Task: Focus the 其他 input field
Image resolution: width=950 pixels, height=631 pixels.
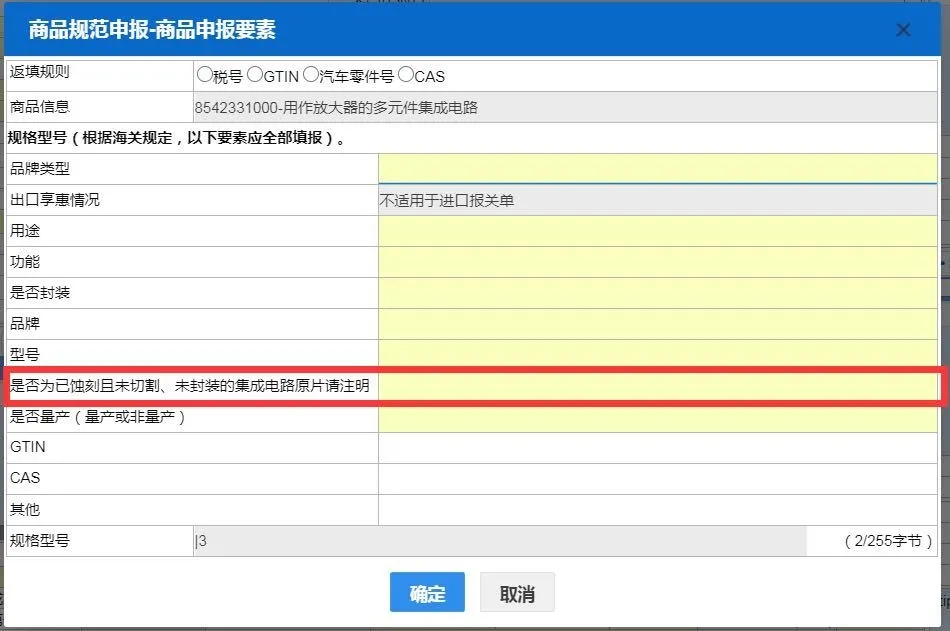Action: (657, 510)
